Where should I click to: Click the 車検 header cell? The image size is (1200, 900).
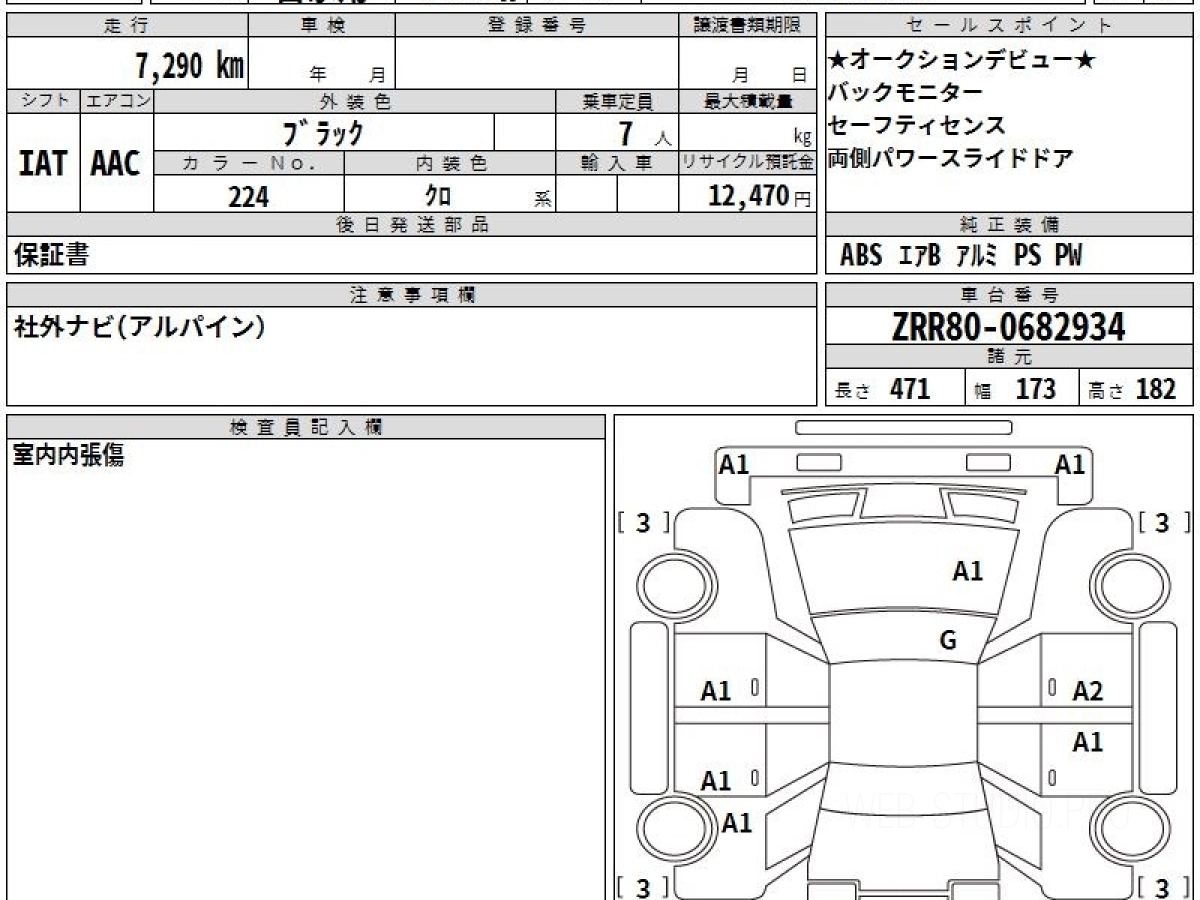coord(322,26)
